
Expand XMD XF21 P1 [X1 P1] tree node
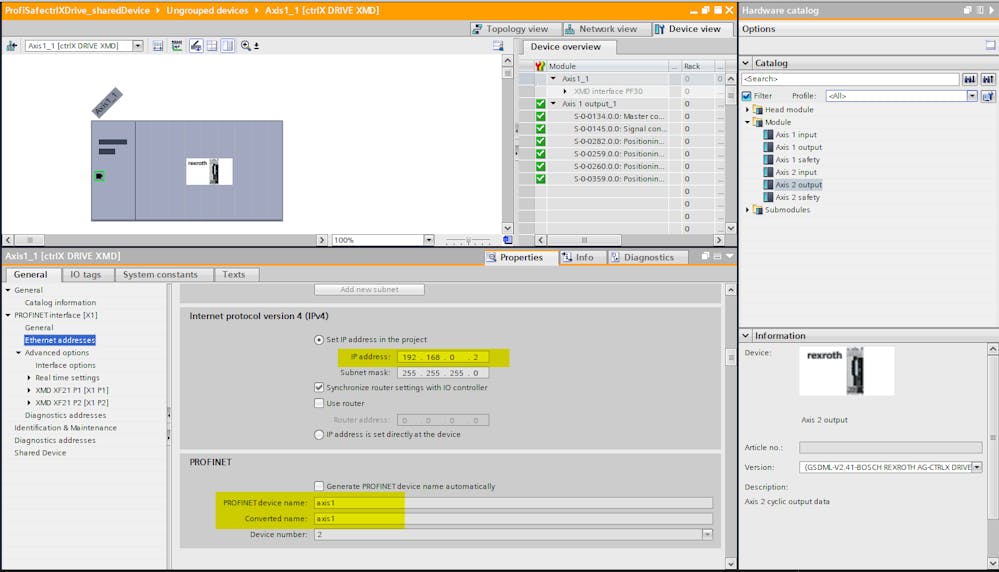click(29, 390)
